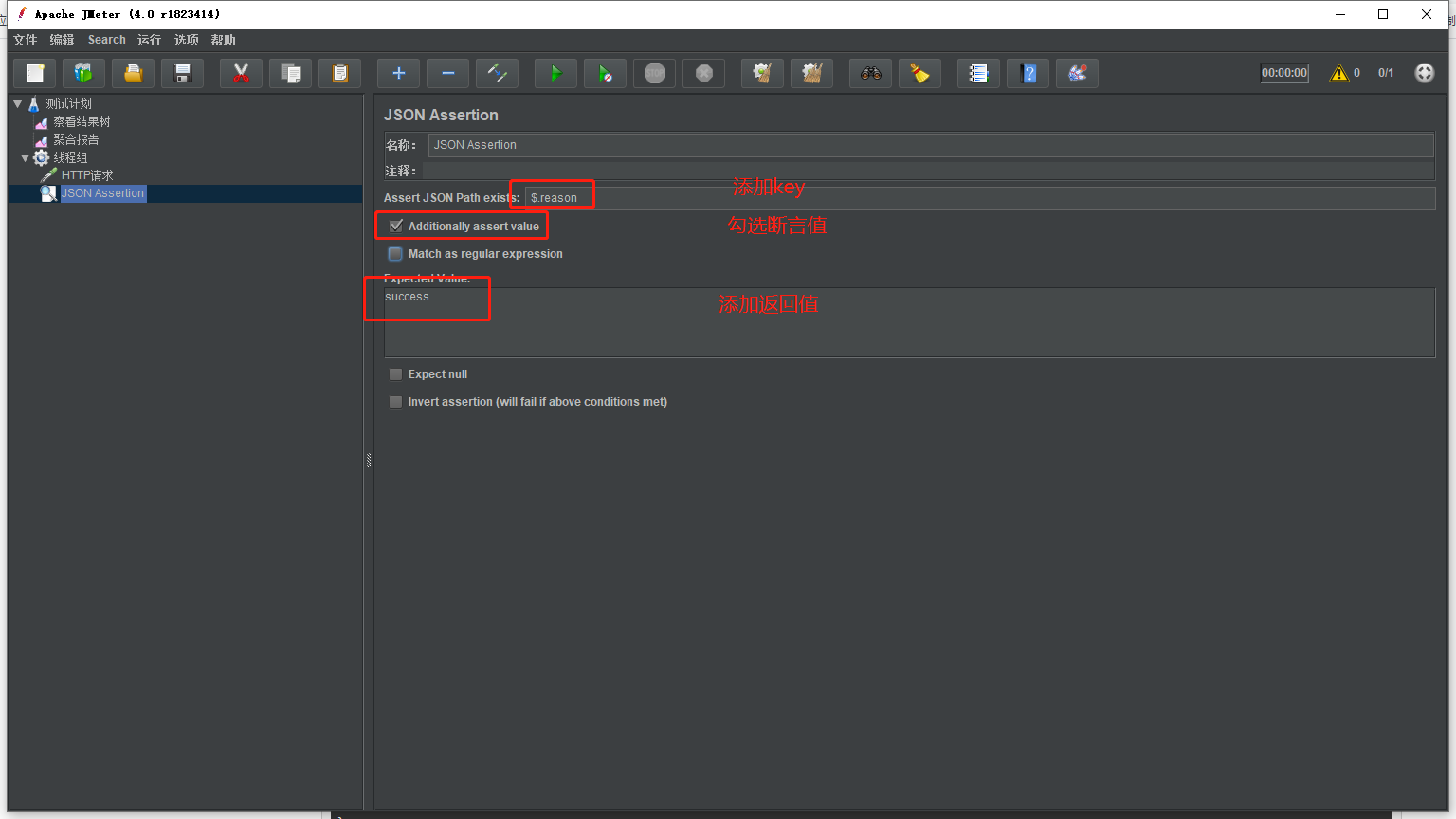
Task: Select the 测试计划 root node
Action: coord(68,103)
